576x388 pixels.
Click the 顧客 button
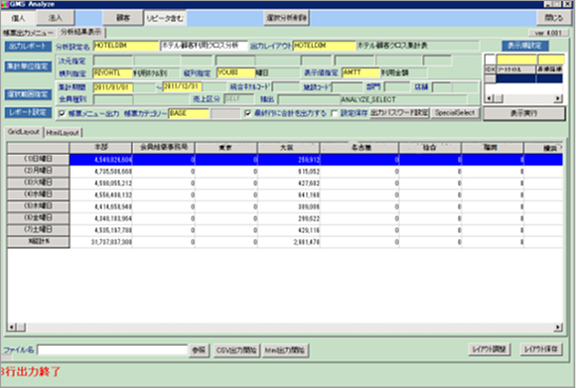123,18
